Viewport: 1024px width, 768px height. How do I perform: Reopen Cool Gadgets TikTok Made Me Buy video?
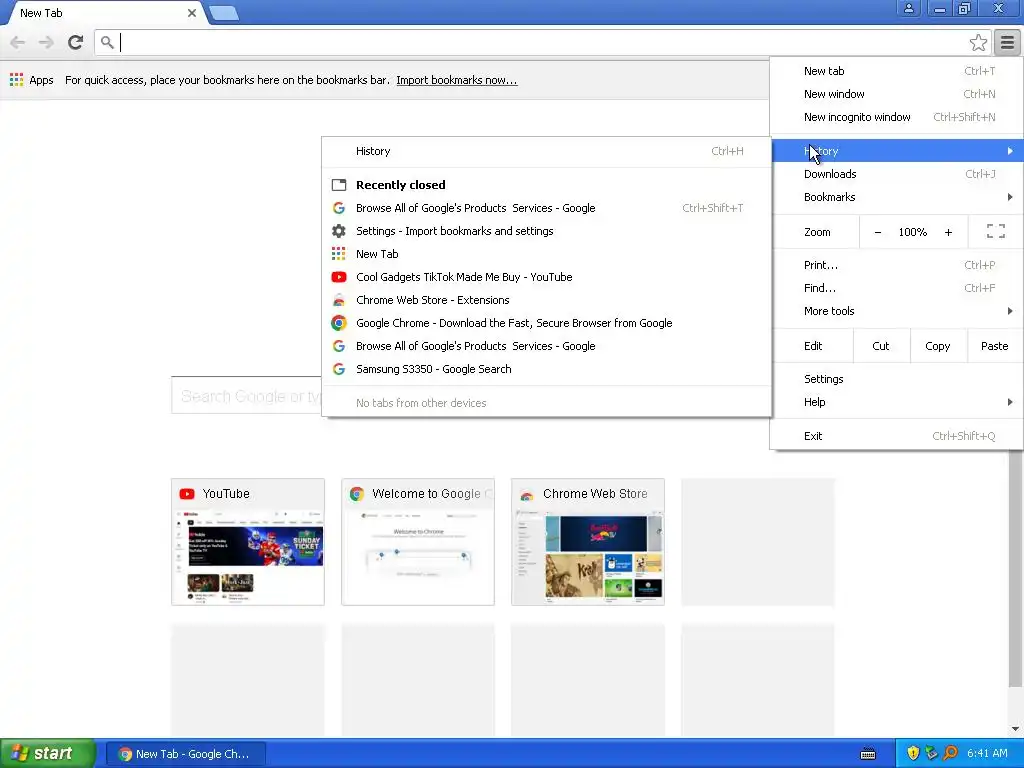(547, 277)
